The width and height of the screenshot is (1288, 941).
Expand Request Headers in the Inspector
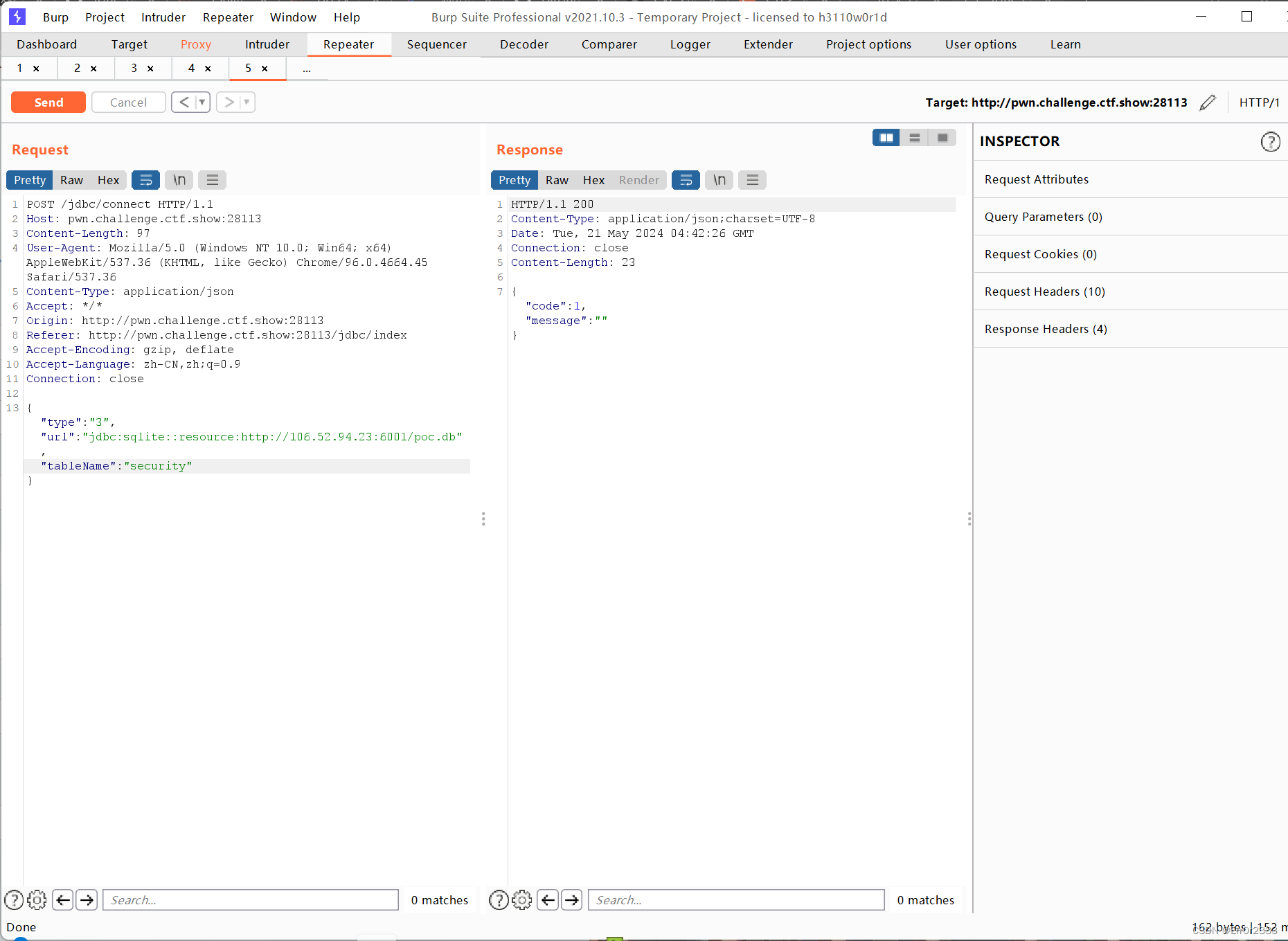[1044, 292]
